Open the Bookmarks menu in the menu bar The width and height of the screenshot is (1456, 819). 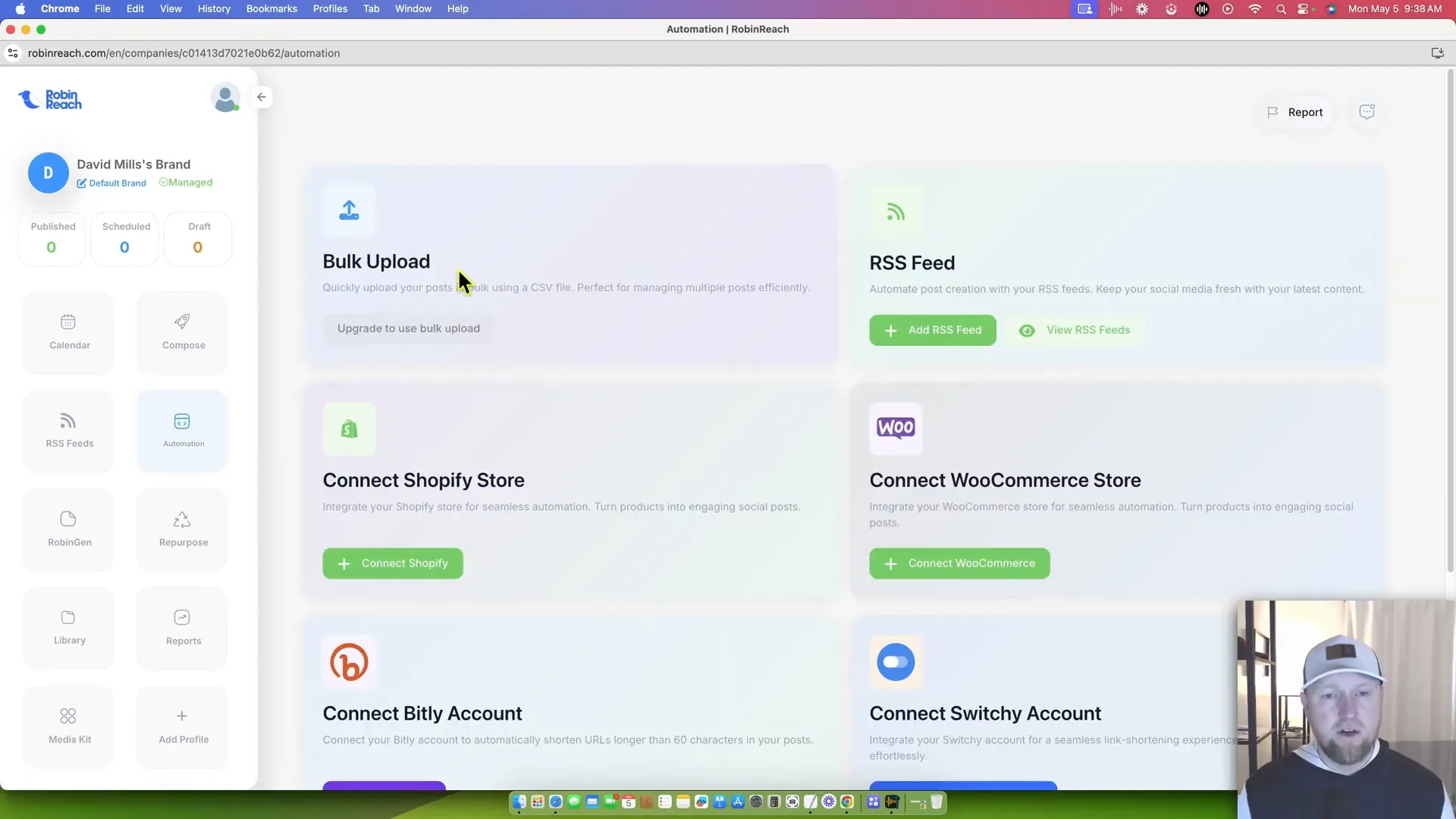pyautogui.click(x=271, y=8)
